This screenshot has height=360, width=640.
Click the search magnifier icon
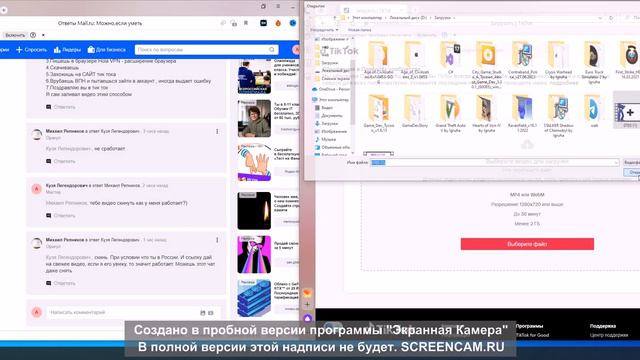tap(272, 50)
